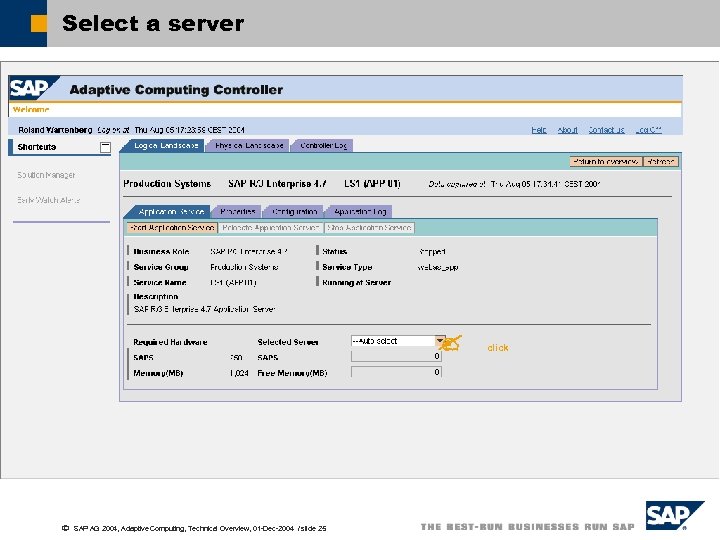Screen dimensions: 720x540
Task: Click the Description label
Action: click(x=156, y=297)
